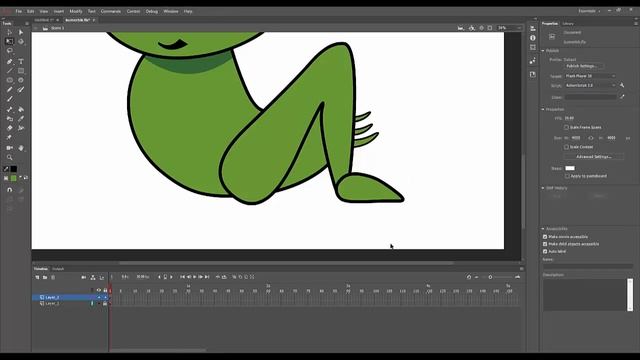640x360 pixels.
Task: Select the Camera tool
Action: tap(9, 148)
